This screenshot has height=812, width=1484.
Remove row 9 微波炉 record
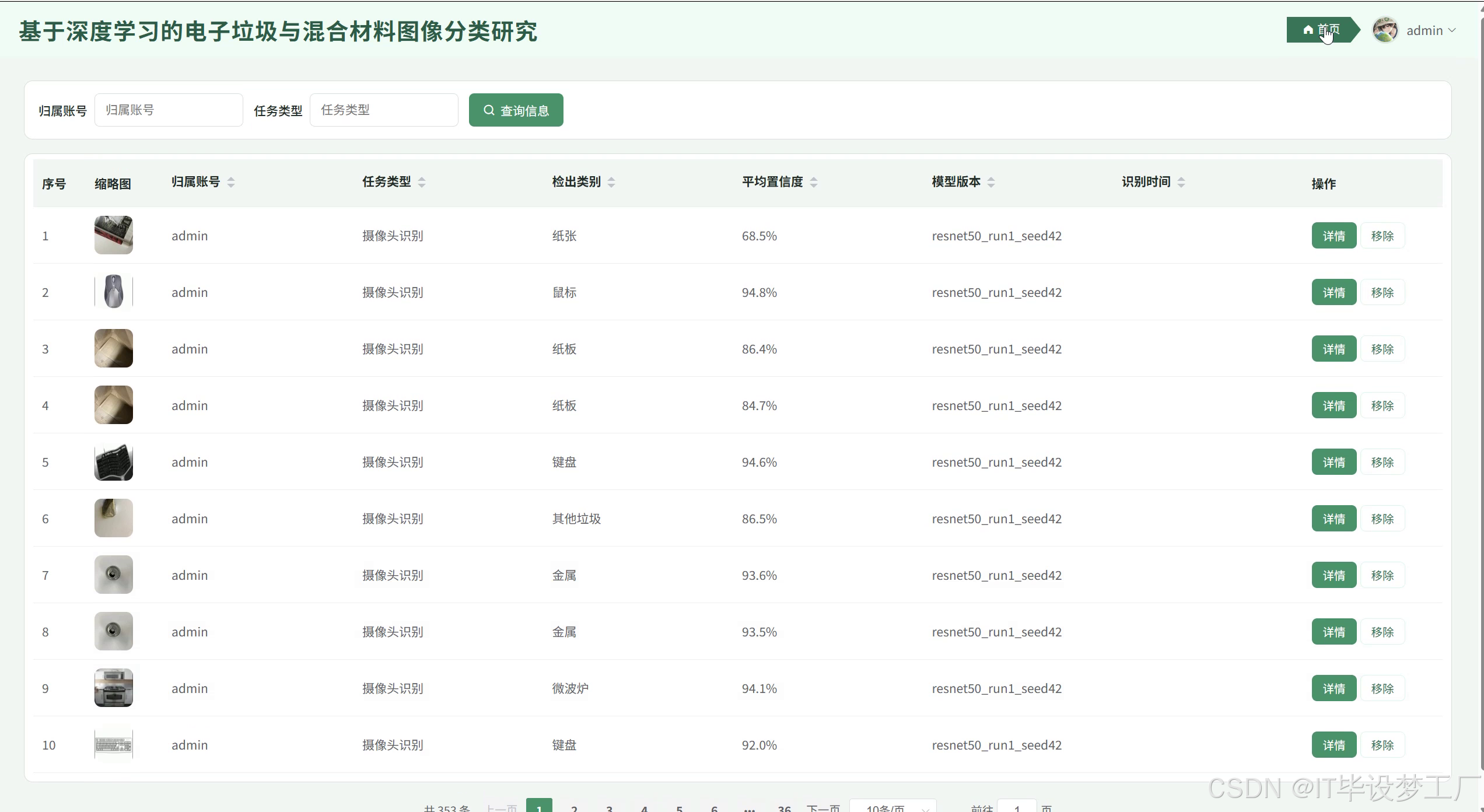[1382, 688]
